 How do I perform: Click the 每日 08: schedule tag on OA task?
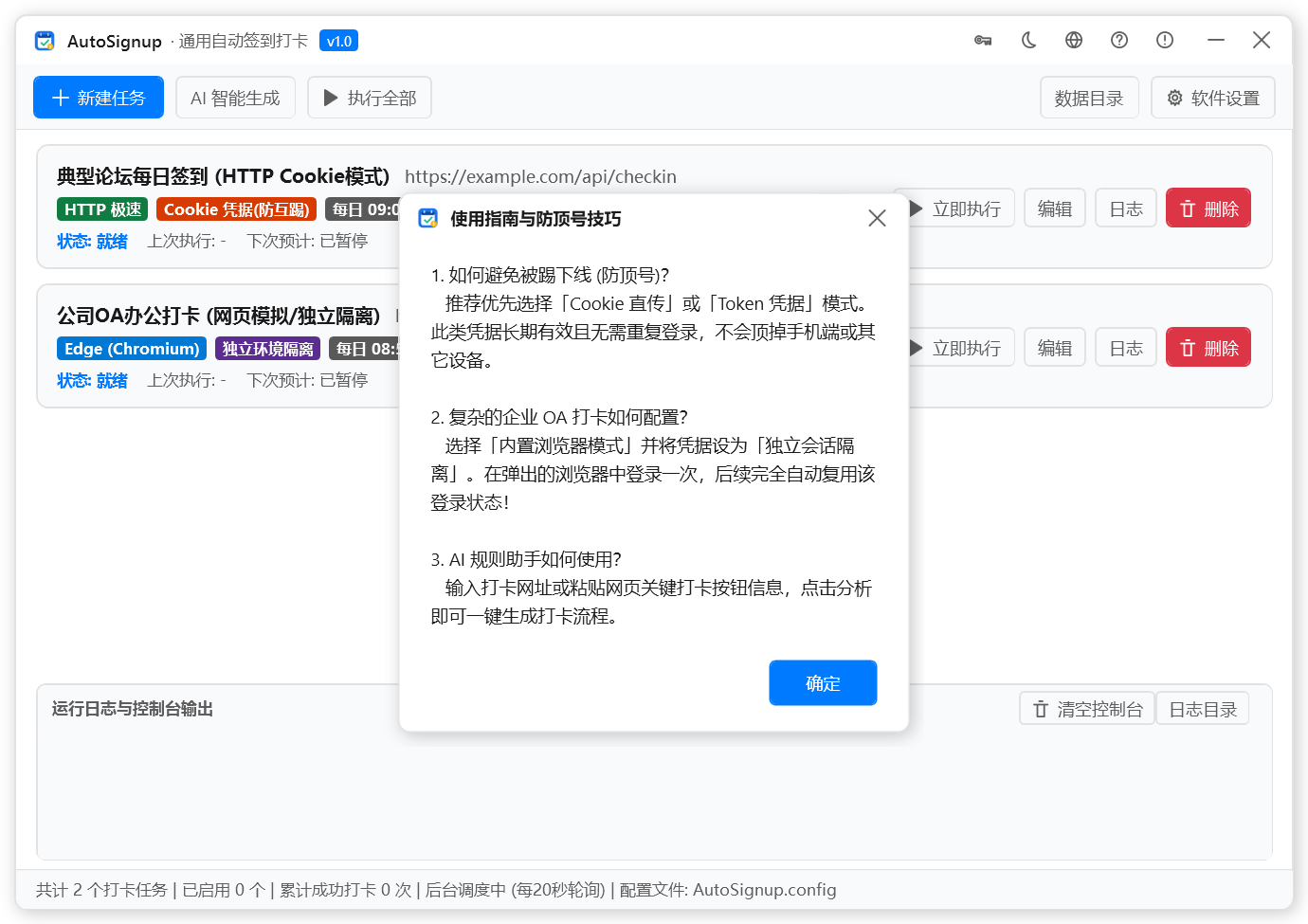pyautogui.click(x=365, y=349)
